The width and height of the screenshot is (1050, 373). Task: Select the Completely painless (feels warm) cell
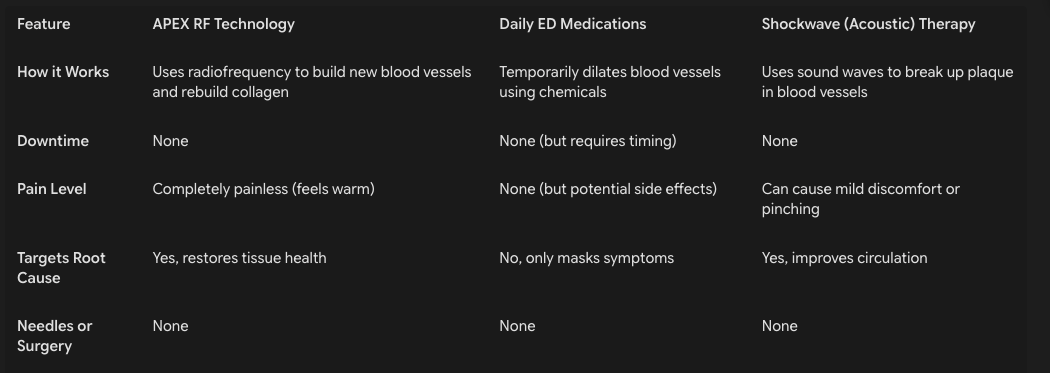[263, 190]
